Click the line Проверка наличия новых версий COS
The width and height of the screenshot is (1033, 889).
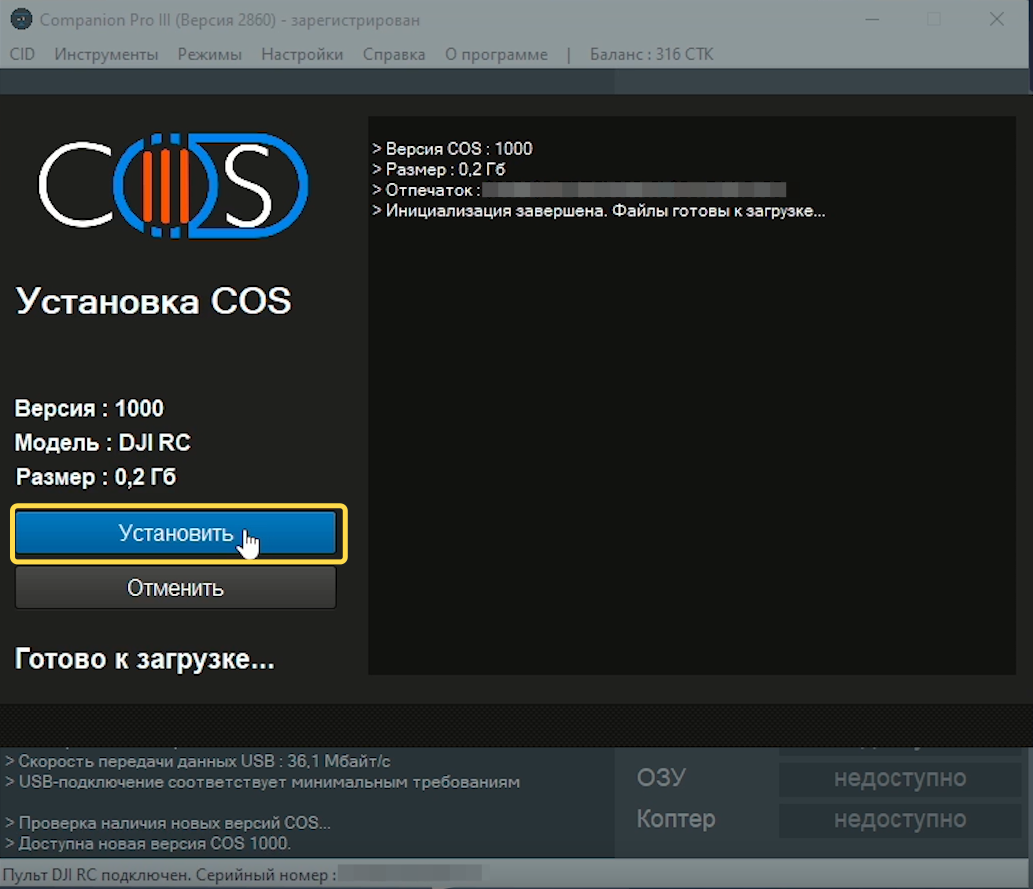point(168,823)
